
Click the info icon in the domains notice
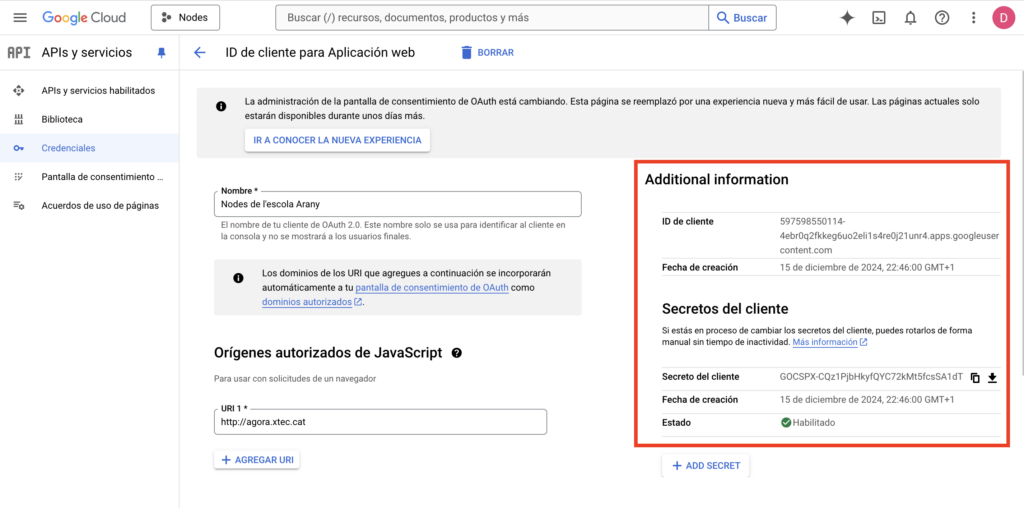pos(238,278)
